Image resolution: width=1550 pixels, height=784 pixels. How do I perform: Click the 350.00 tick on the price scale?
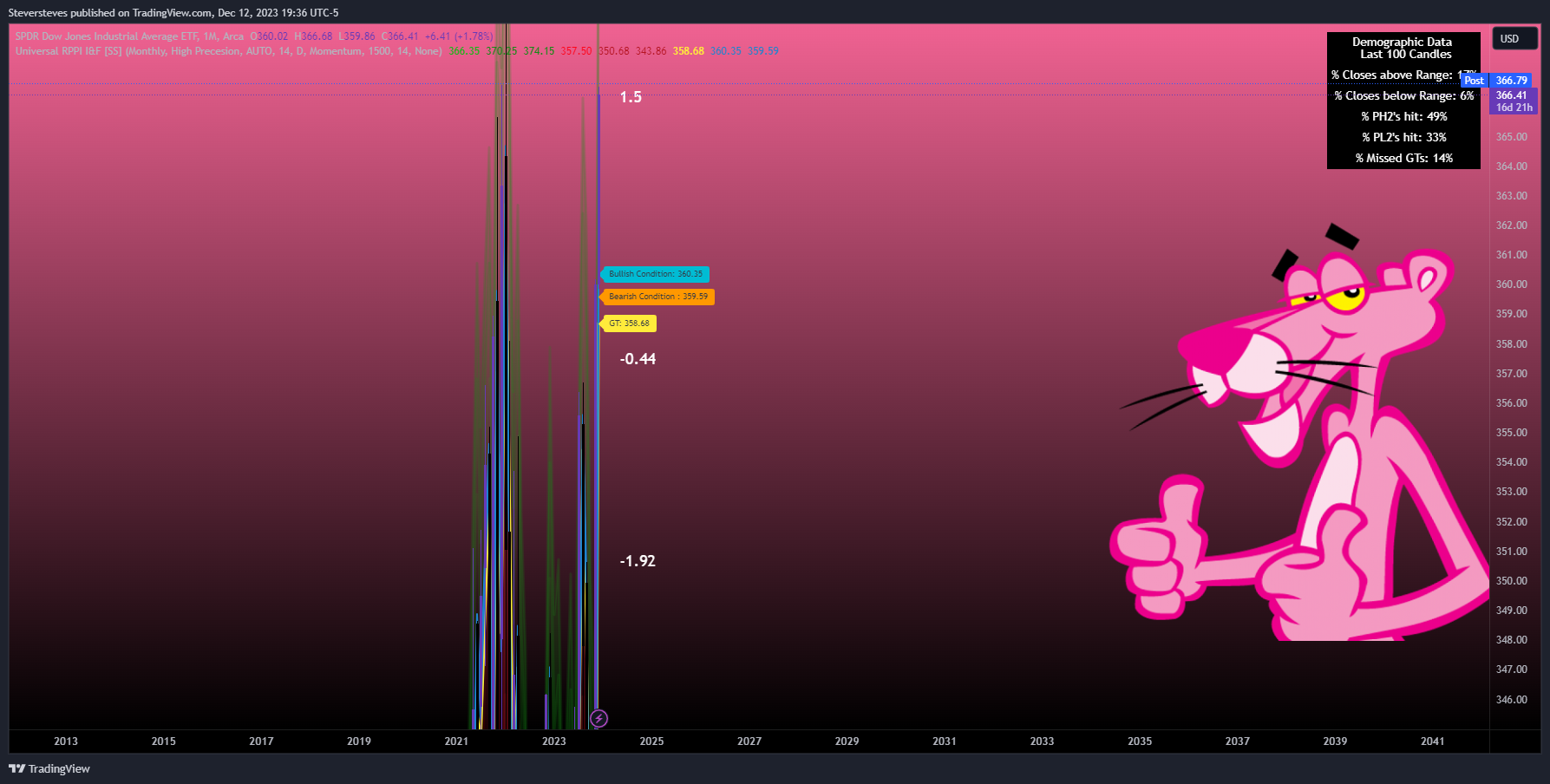1512,581
